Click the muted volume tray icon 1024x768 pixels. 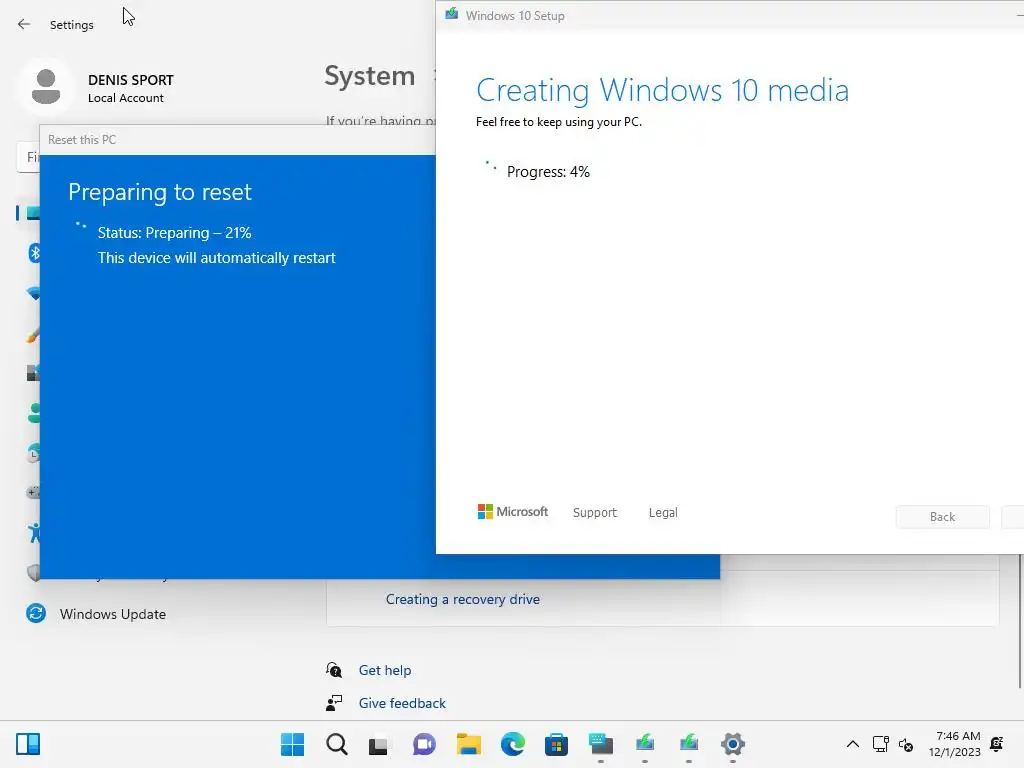click(x=906, y=744)
